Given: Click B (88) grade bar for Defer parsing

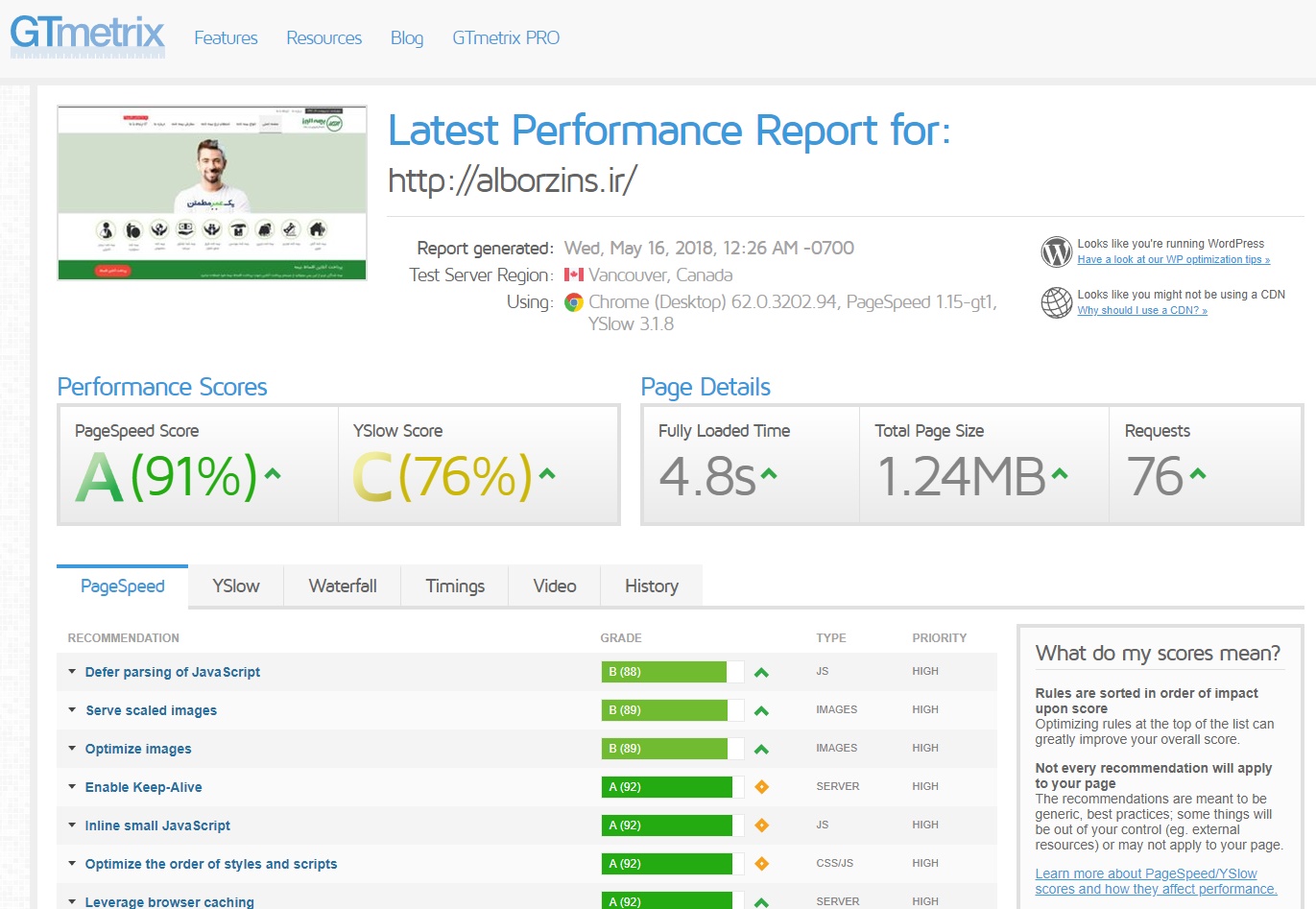Looking at the screenshot, I should pyautogui.click(x=673, y=672).
